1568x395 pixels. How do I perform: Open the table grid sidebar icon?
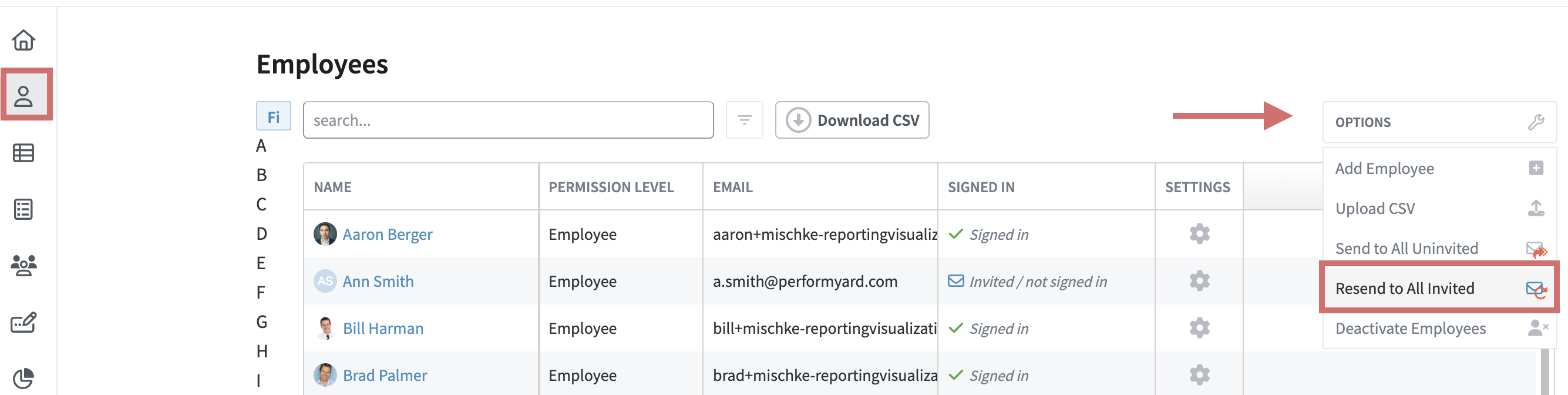[23, 152]
